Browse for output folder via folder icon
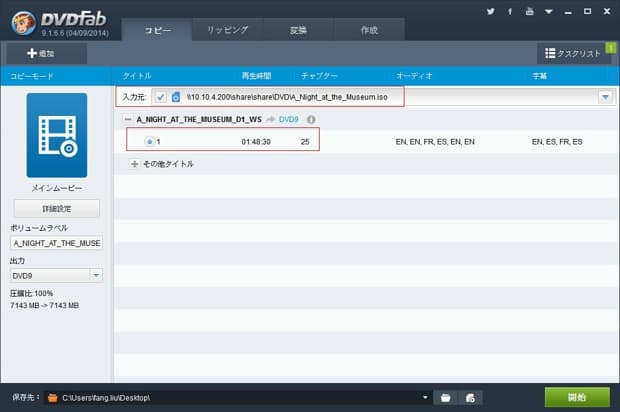620x412 pixels. [446, 397]
